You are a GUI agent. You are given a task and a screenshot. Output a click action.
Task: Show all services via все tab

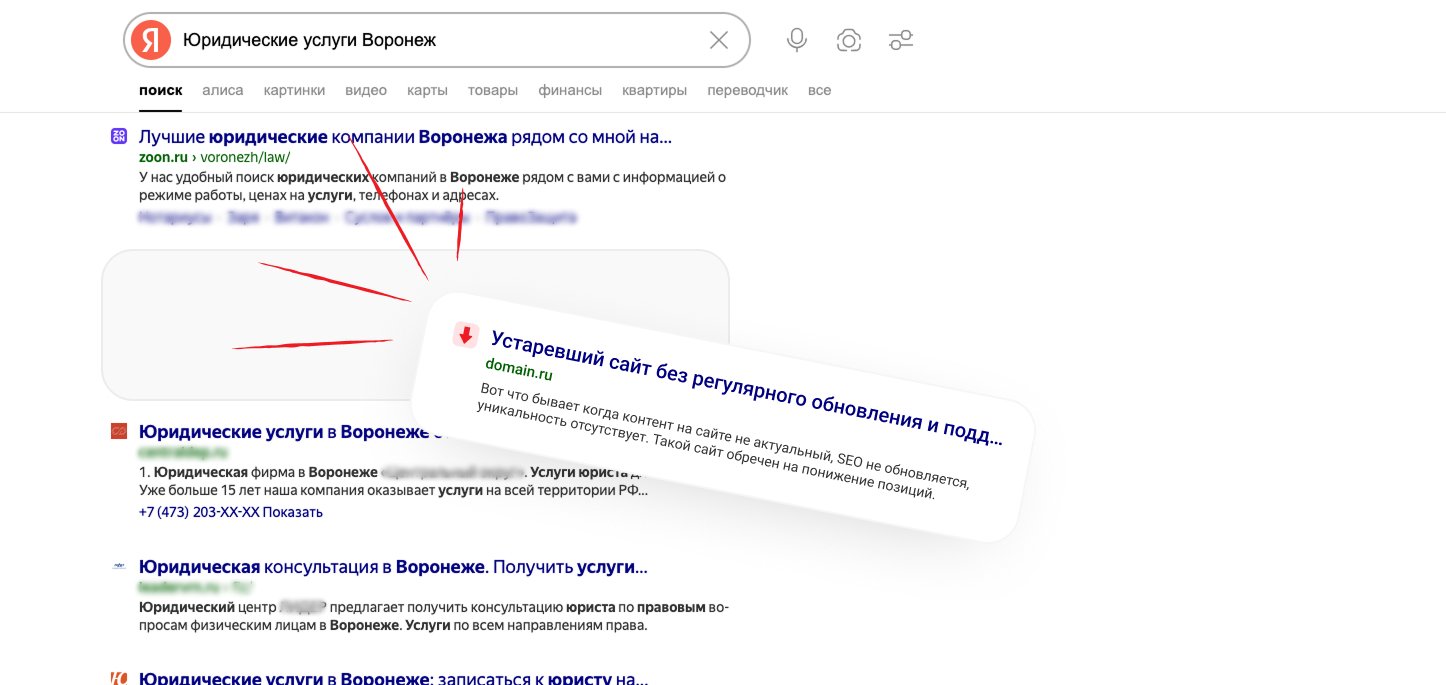click(x=819, y=90)
